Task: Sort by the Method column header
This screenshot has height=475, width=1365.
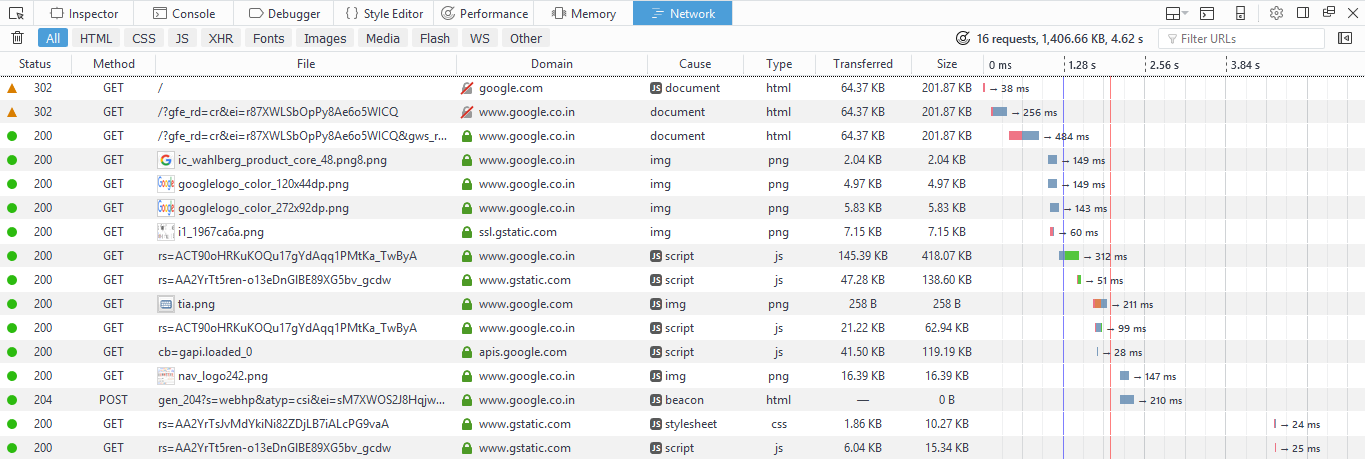Action: [x=114, y=64]
